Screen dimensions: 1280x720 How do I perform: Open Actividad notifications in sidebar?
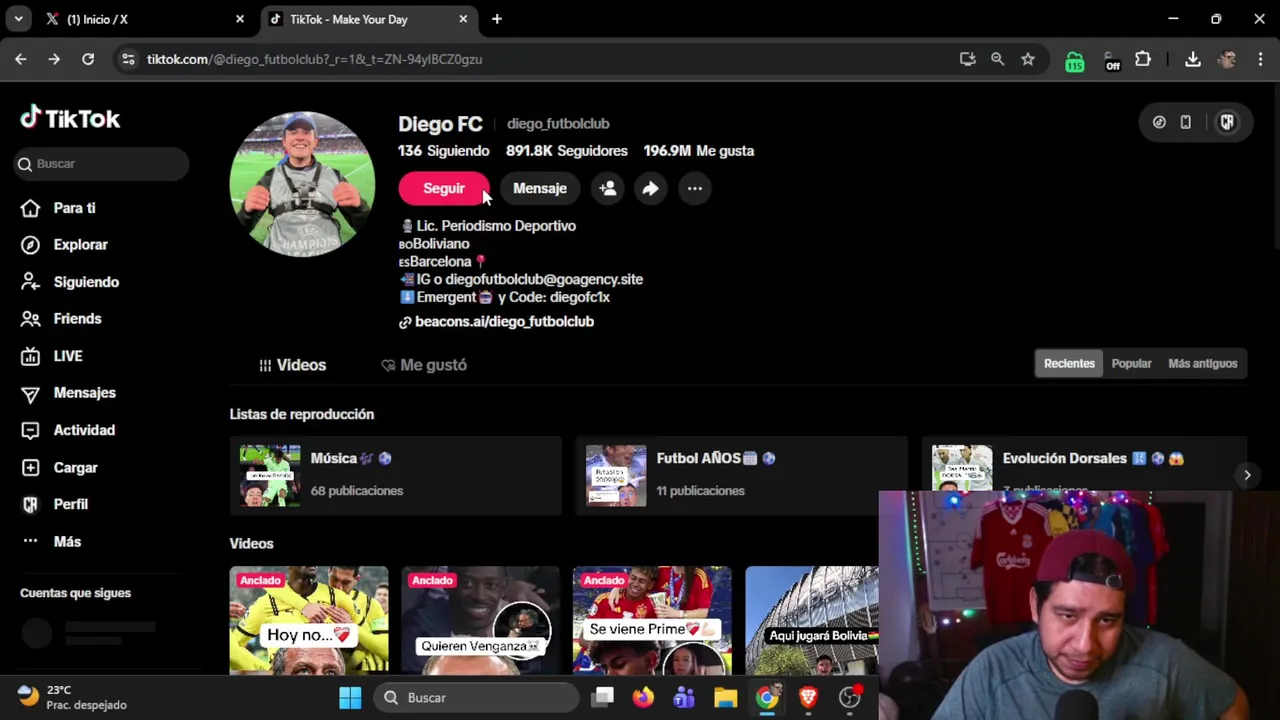pyautogui.click(x=68, y=430)
